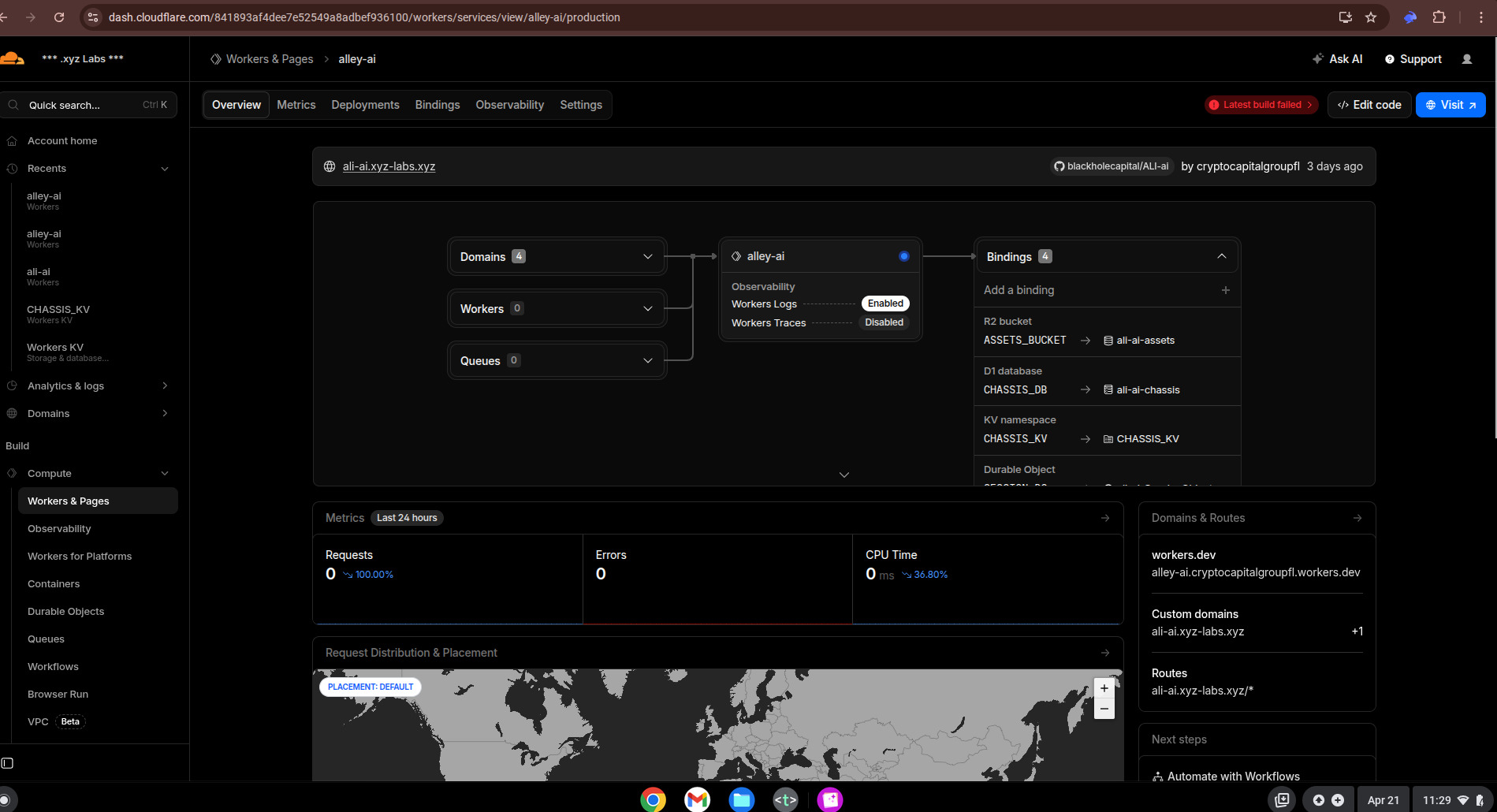Expand the Queues node dropdown

click(647, 361)
